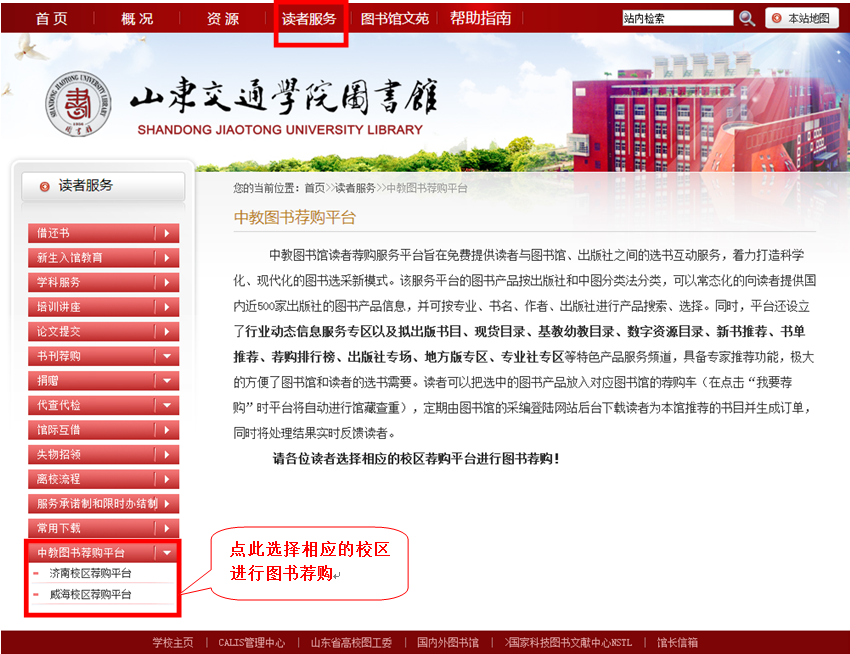This screenshot has width=850, height=654.
Task: Collapse the 代查代检 down arrow
Action: coord(167,405)
